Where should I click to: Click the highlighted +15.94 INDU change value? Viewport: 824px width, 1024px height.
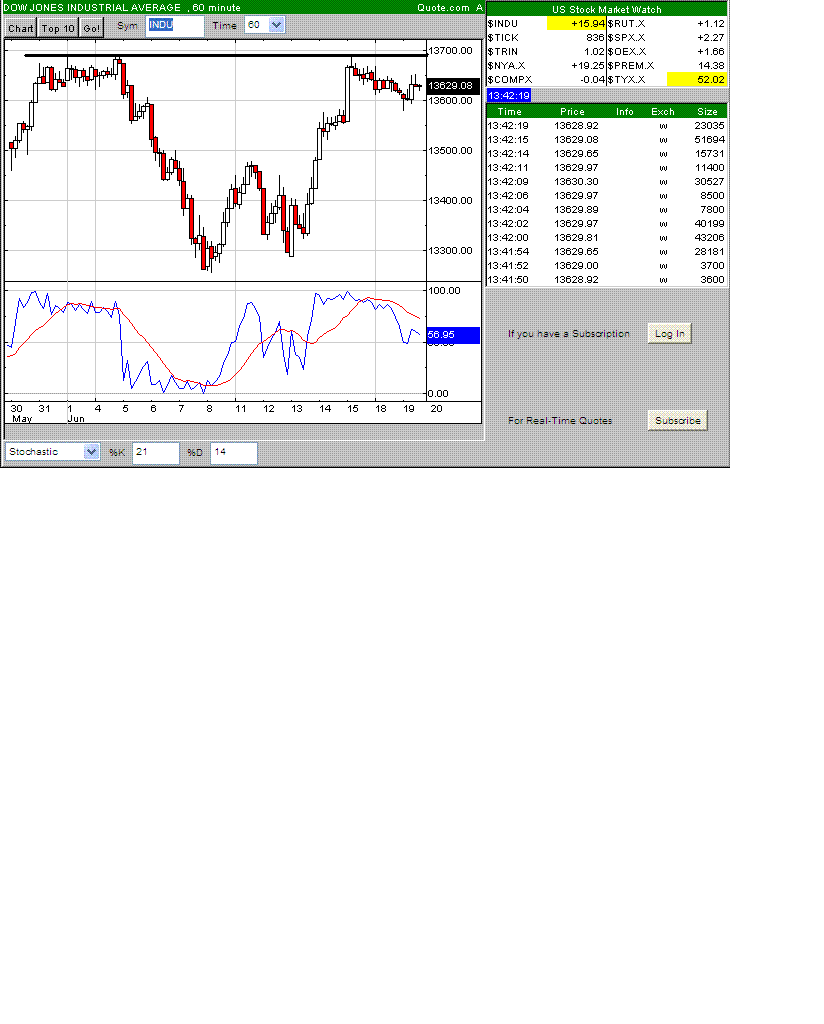click(577, 24)
